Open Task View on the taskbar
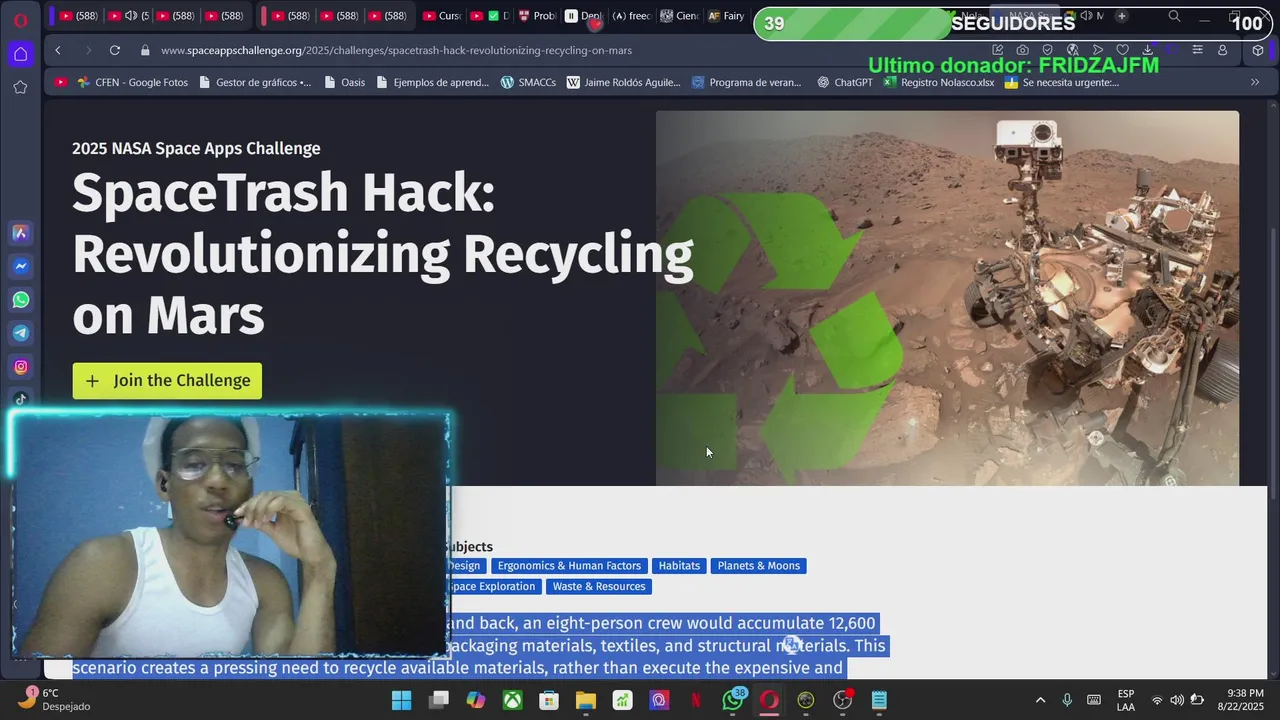The image size is (1280, 720). coord(439,700)
